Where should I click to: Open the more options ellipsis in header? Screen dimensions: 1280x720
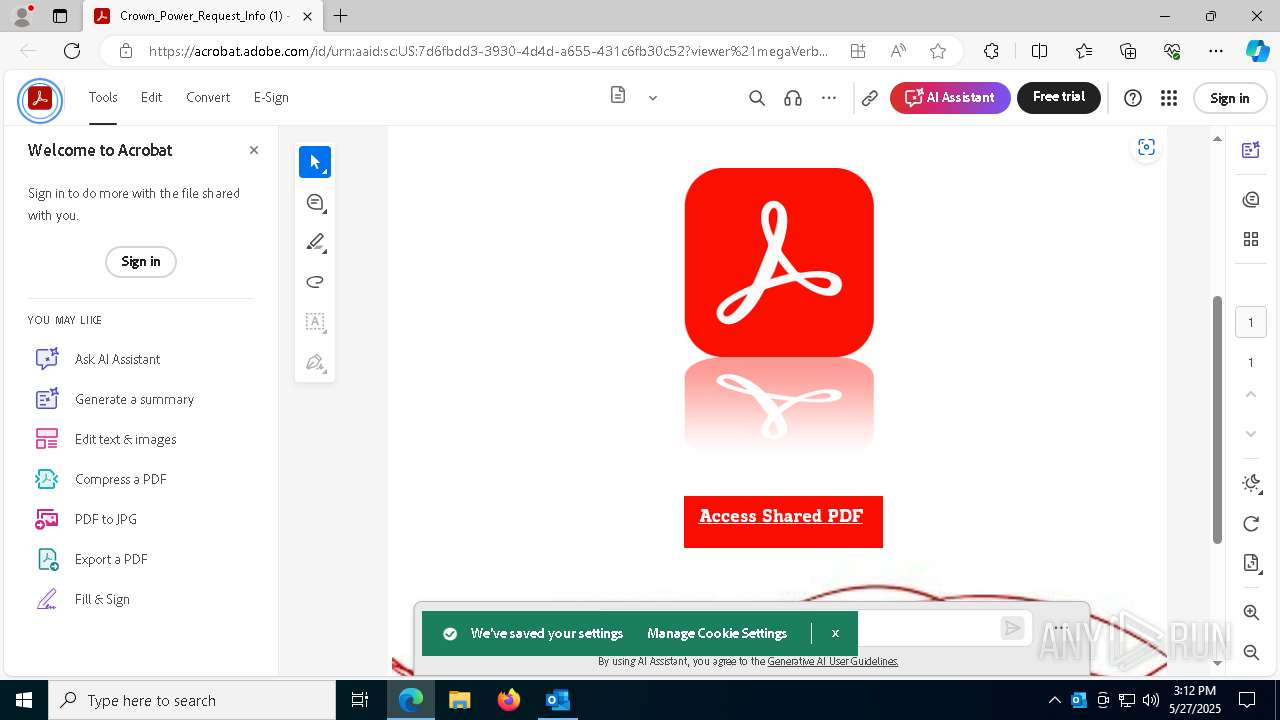829,98
